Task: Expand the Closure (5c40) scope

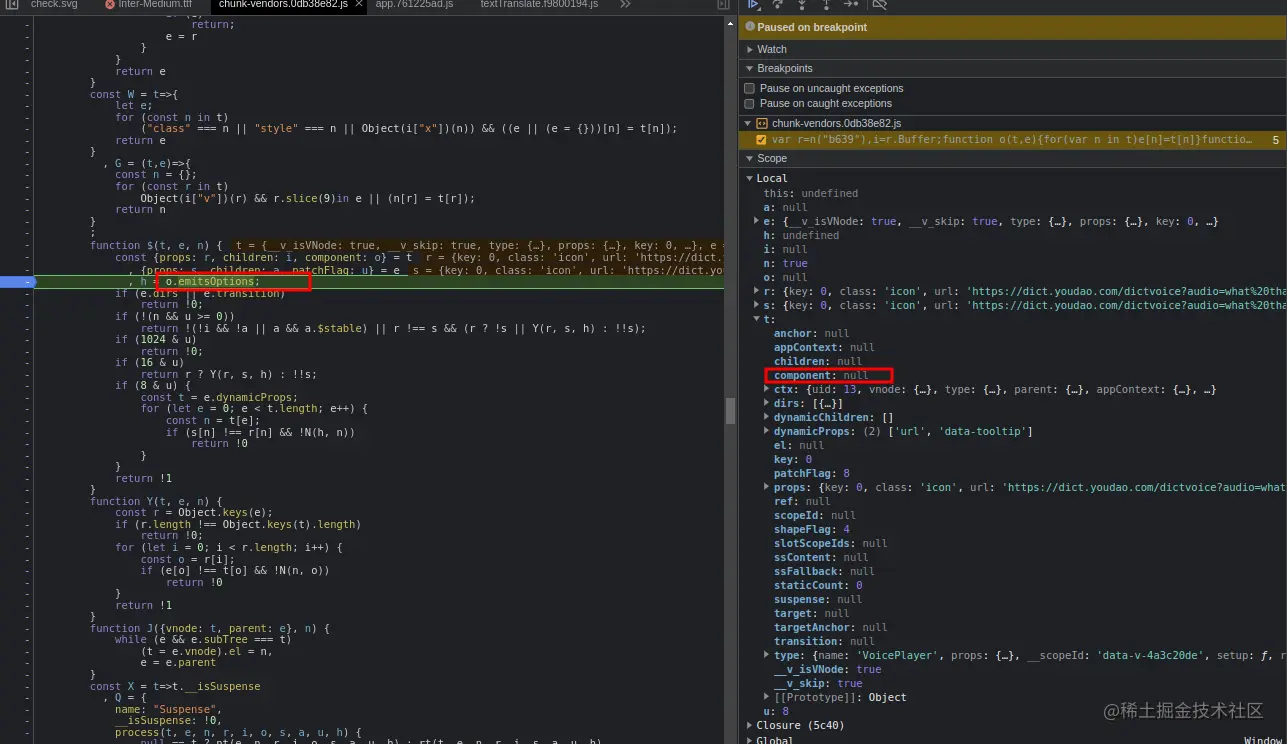Action: coord(750,725)
